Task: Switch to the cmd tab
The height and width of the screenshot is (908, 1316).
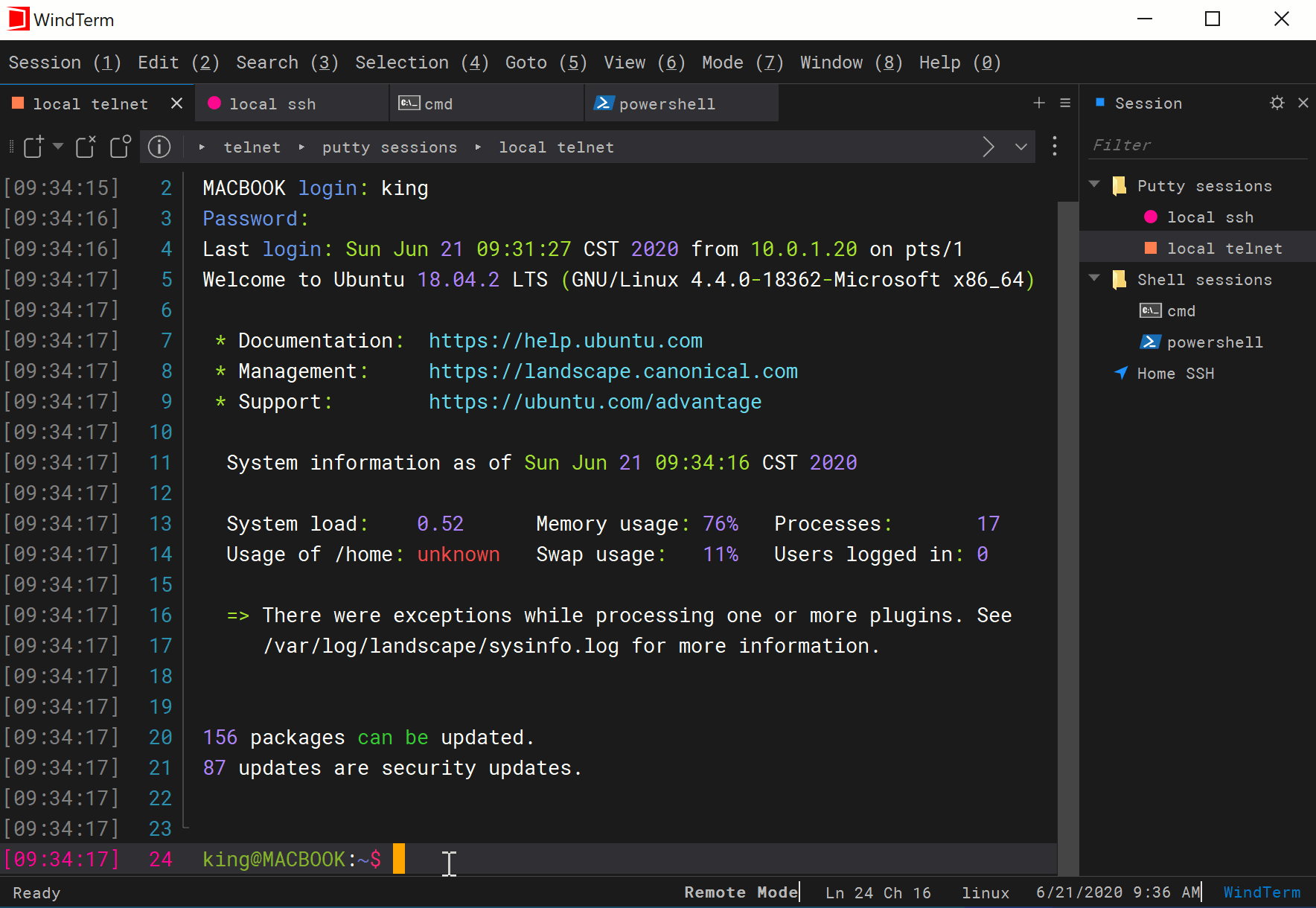Action: click(487, 103)
